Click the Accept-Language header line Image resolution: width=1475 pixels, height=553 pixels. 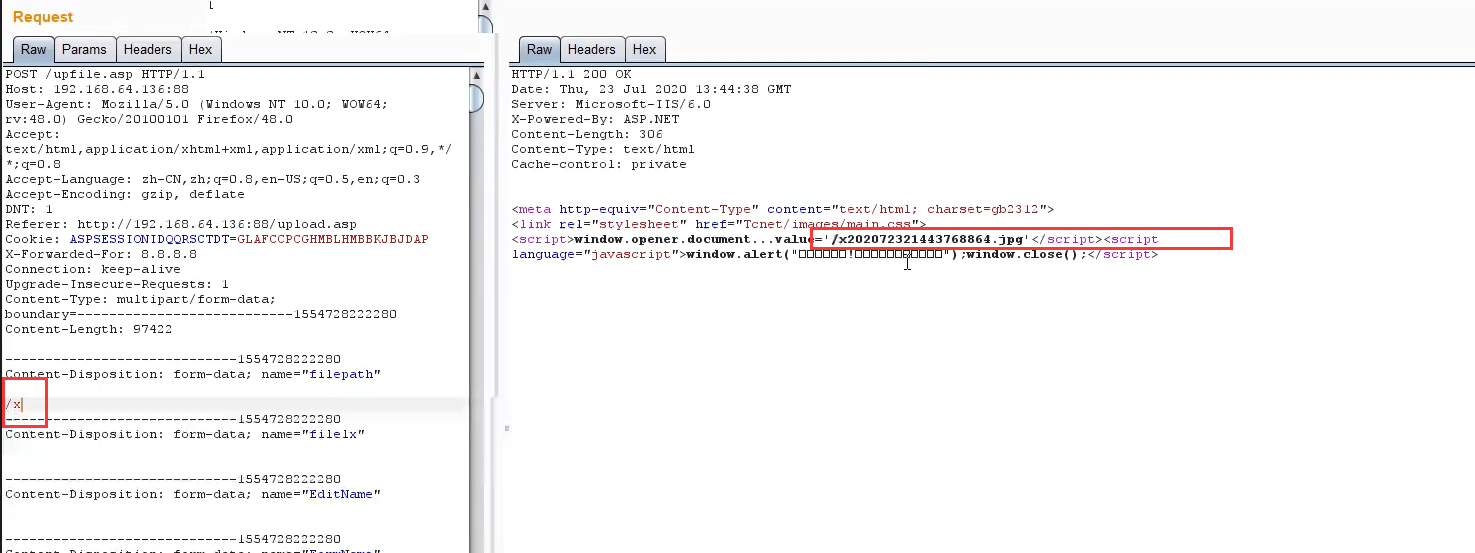pyautogui.click(x=213, y=180)
